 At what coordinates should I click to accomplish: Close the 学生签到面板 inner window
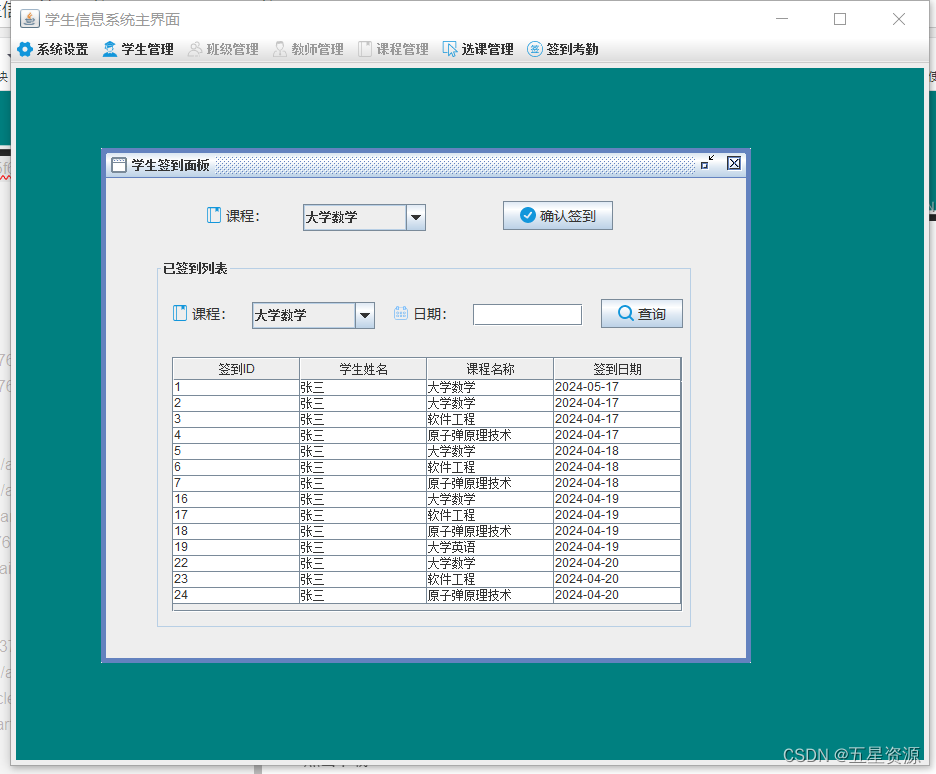(733, 163)
